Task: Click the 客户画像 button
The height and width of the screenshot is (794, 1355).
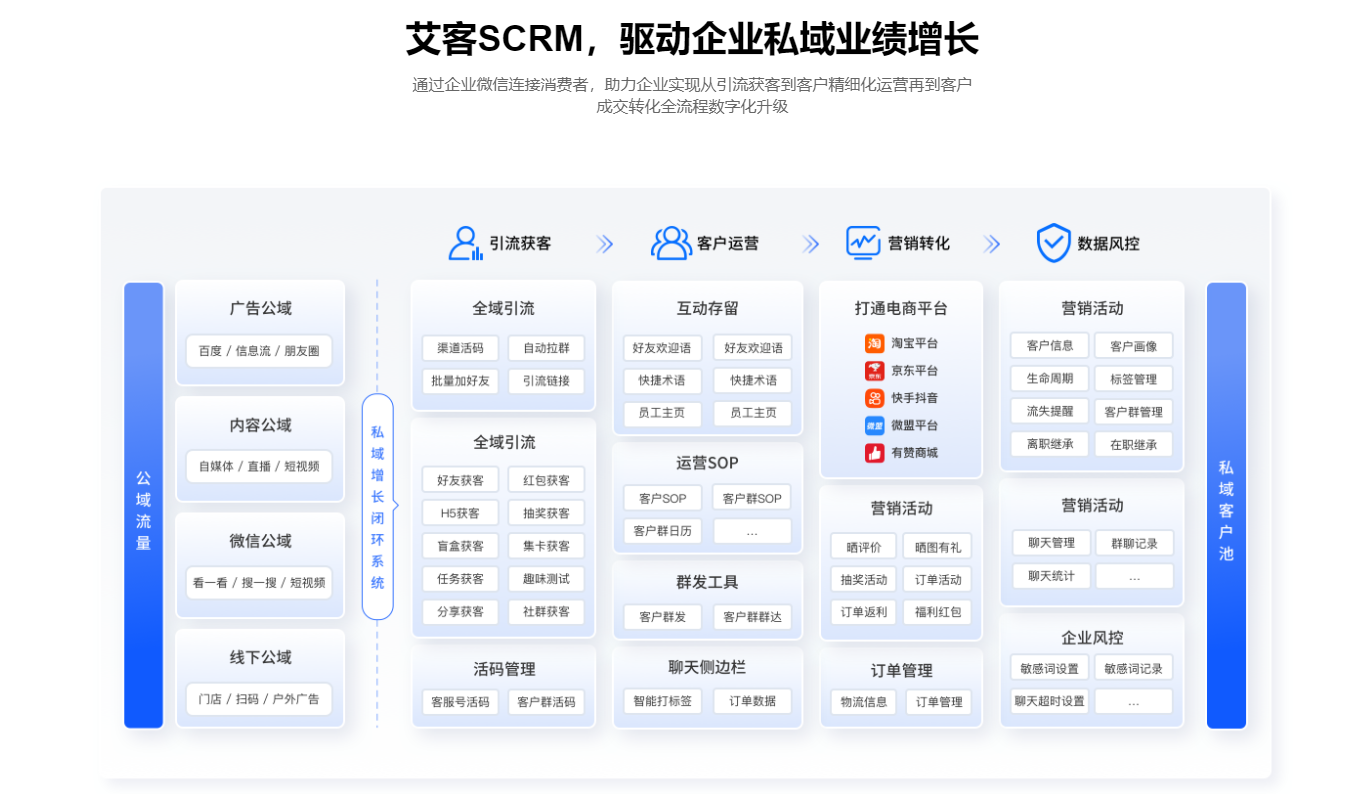Action: point(1133,345)
